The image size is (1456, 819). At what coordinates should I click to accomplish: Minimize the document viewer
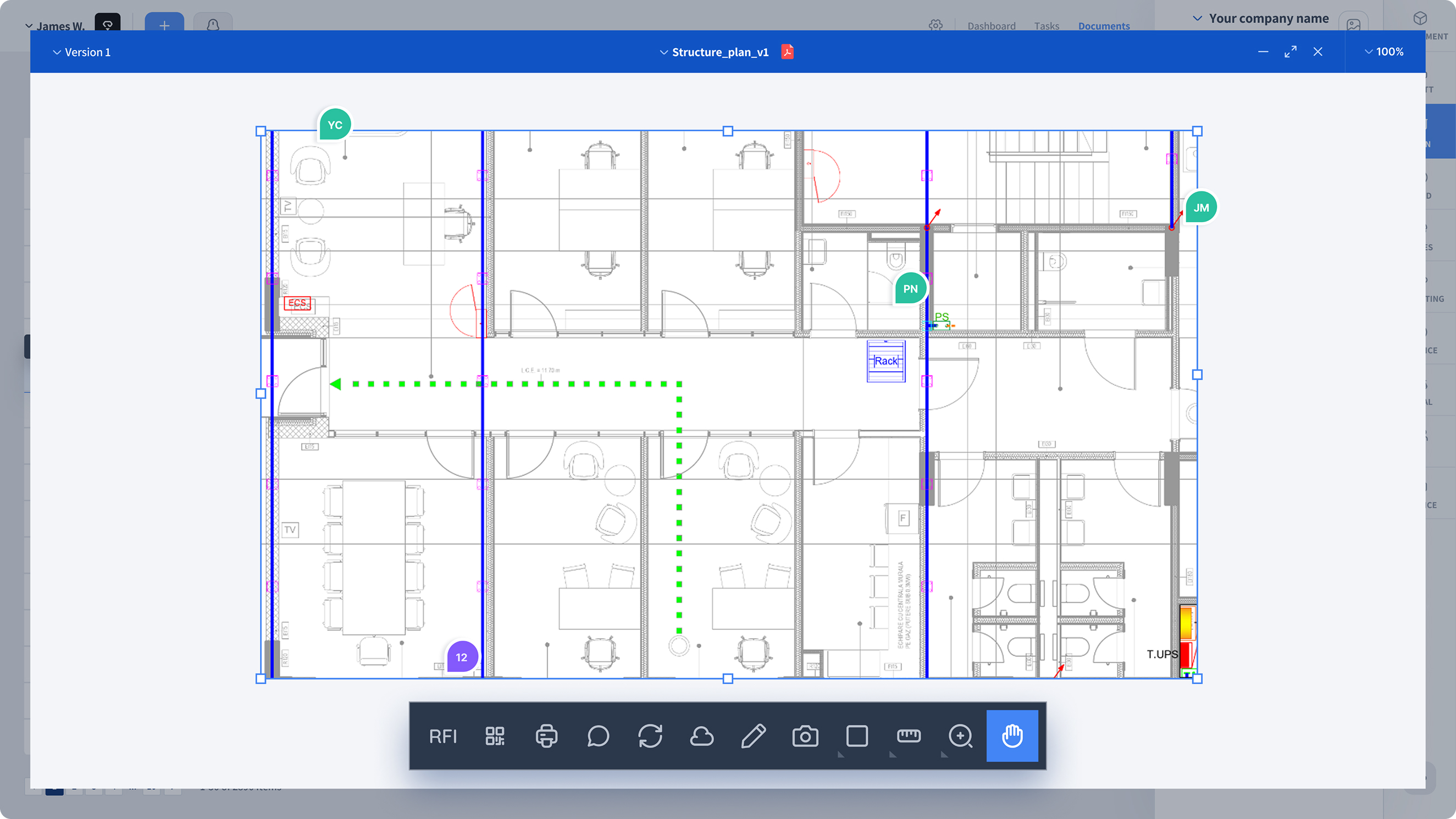[1263, 52]
